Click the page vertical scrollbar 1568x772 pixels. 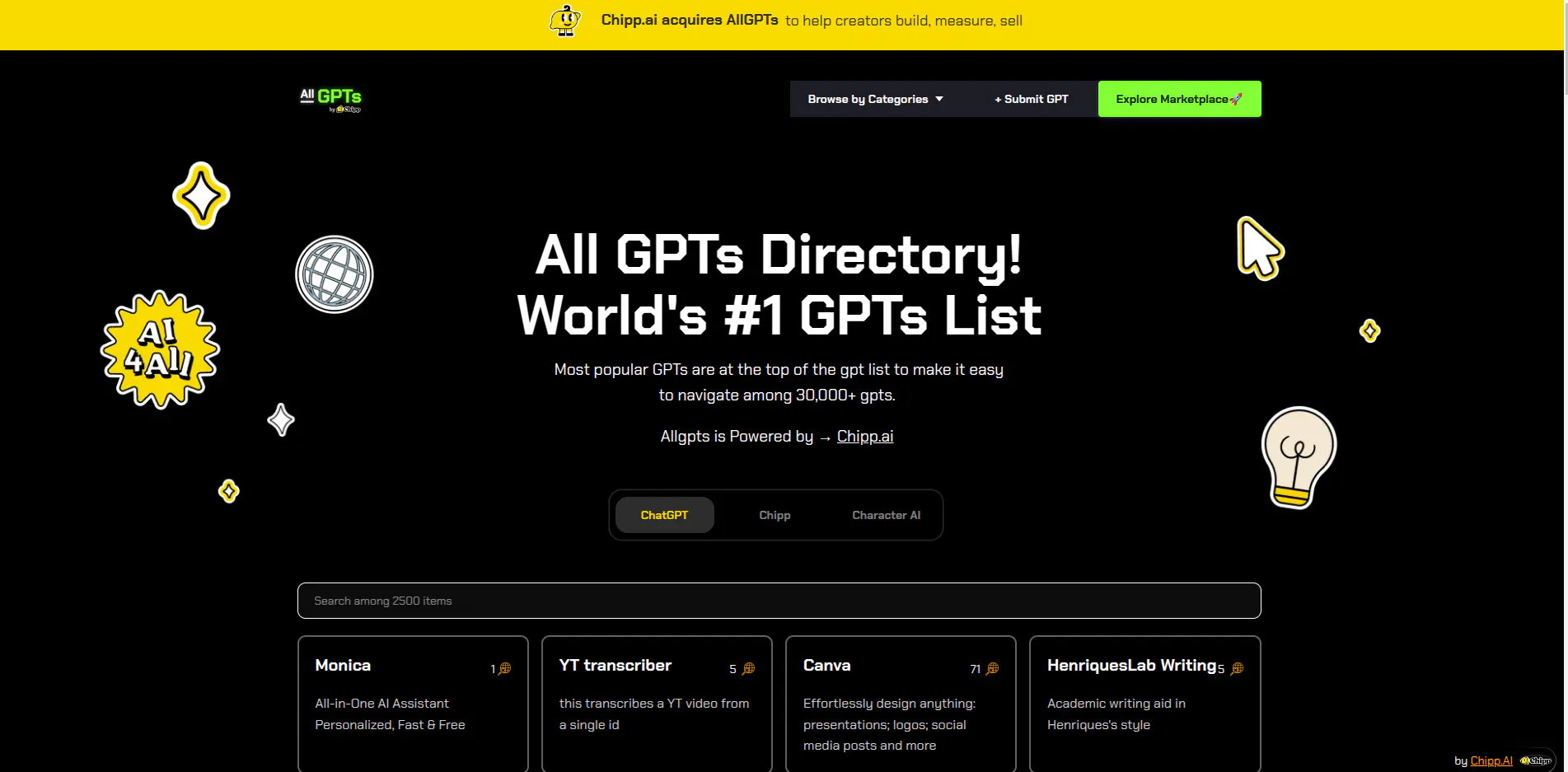coord(1566,386)
